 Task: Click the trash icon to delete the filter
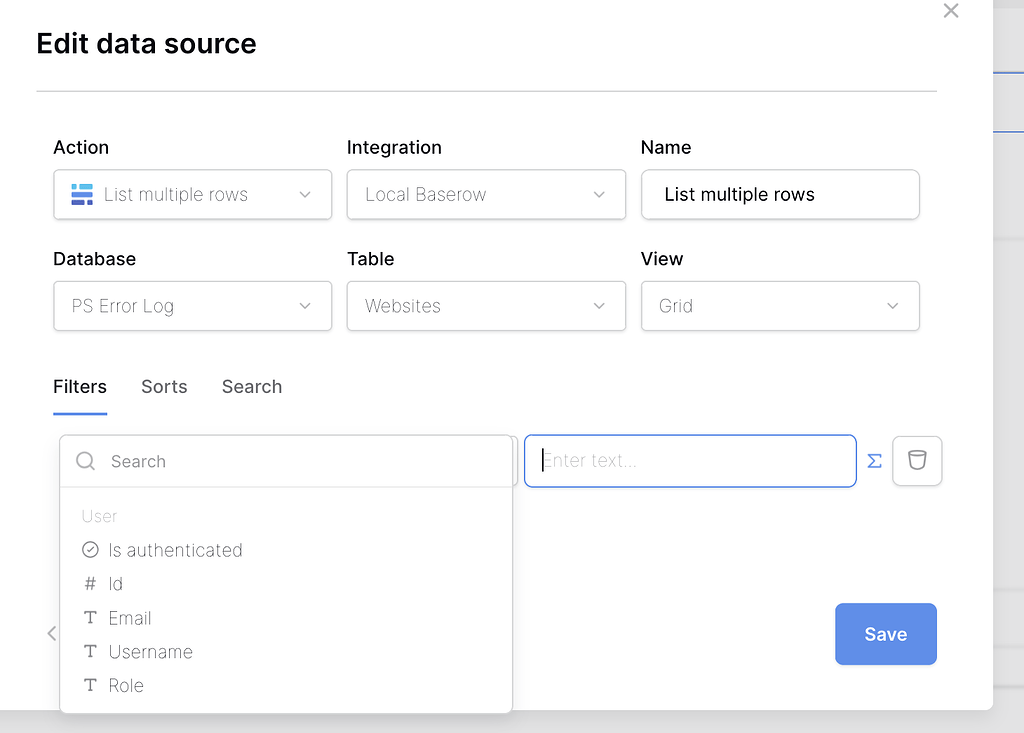click(x=916, y=460)
